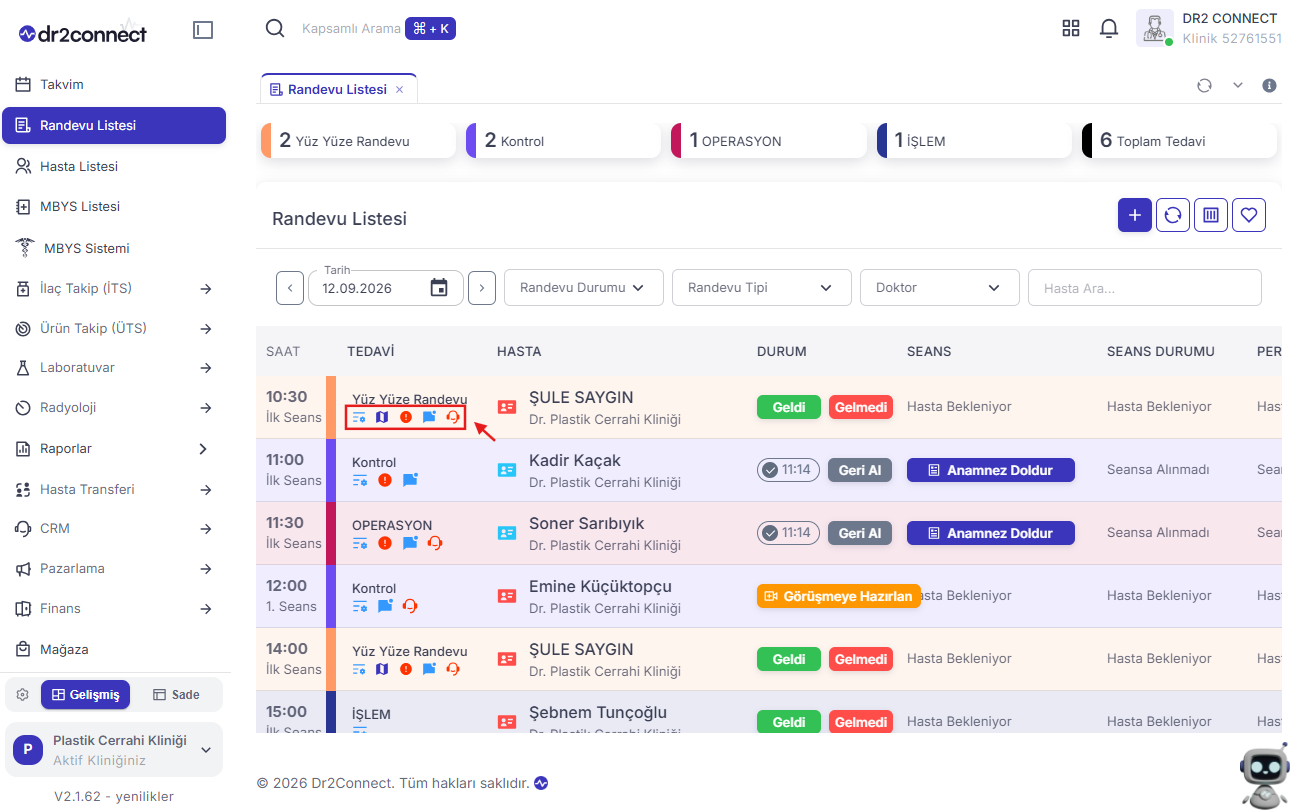The image size is (1303, 810).
Task: Mark Şule Saygın 10:30 as Geldi
Action: [789, 407]
